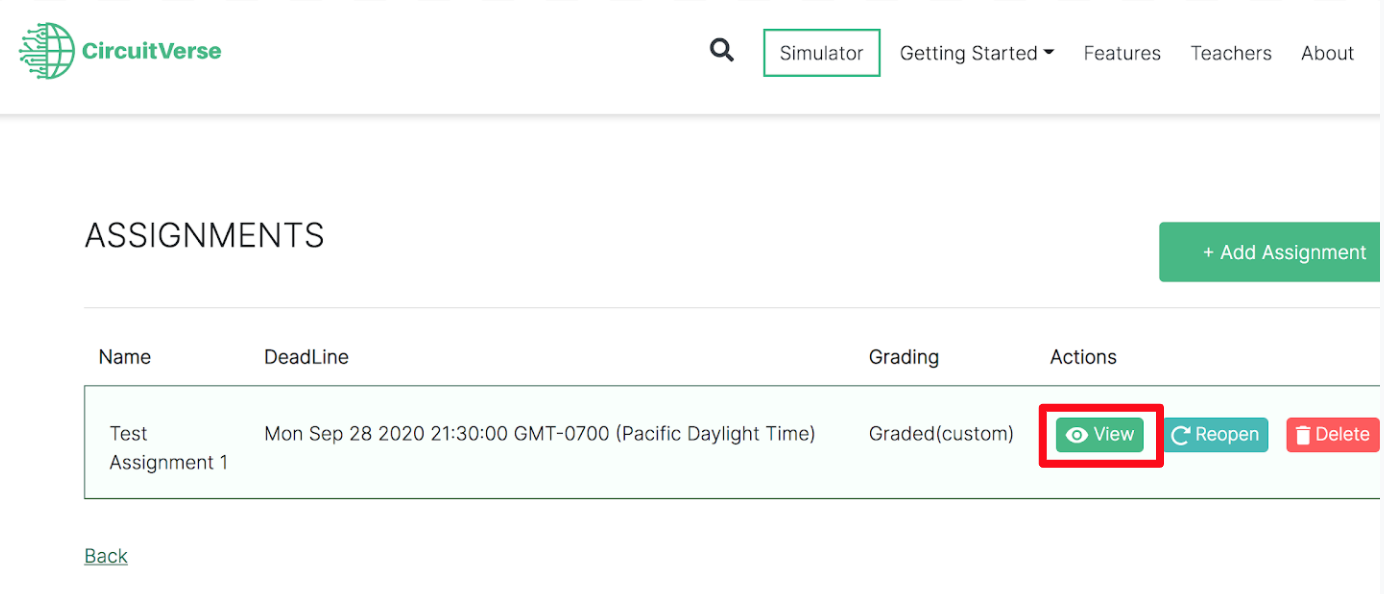The image size is (1384, 594).
Task: Navigate to the About page
Action: click(x=1327, y=53)
